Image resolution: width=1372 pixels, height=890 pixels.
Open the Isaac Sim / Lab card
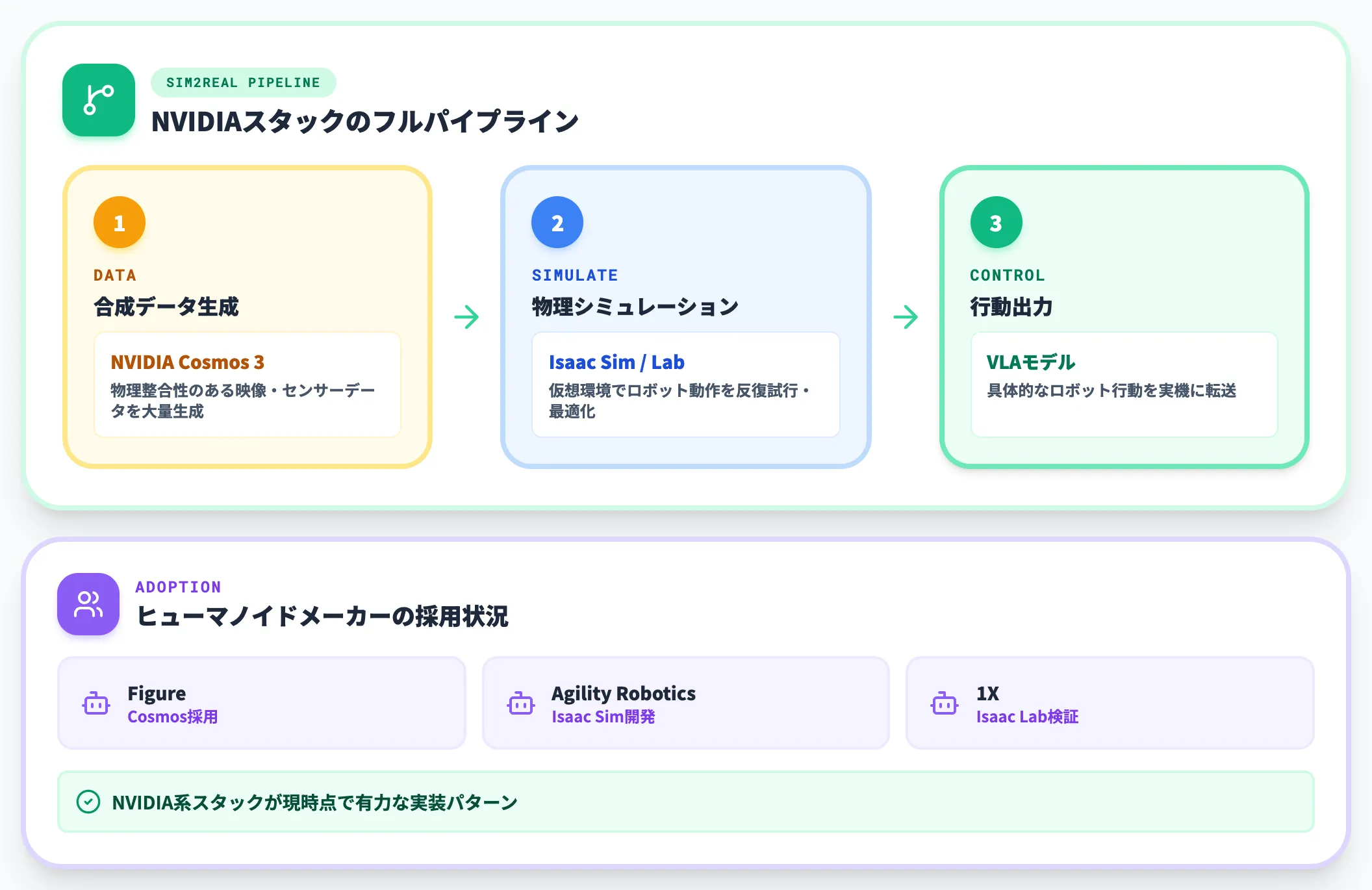click(686, 385)
